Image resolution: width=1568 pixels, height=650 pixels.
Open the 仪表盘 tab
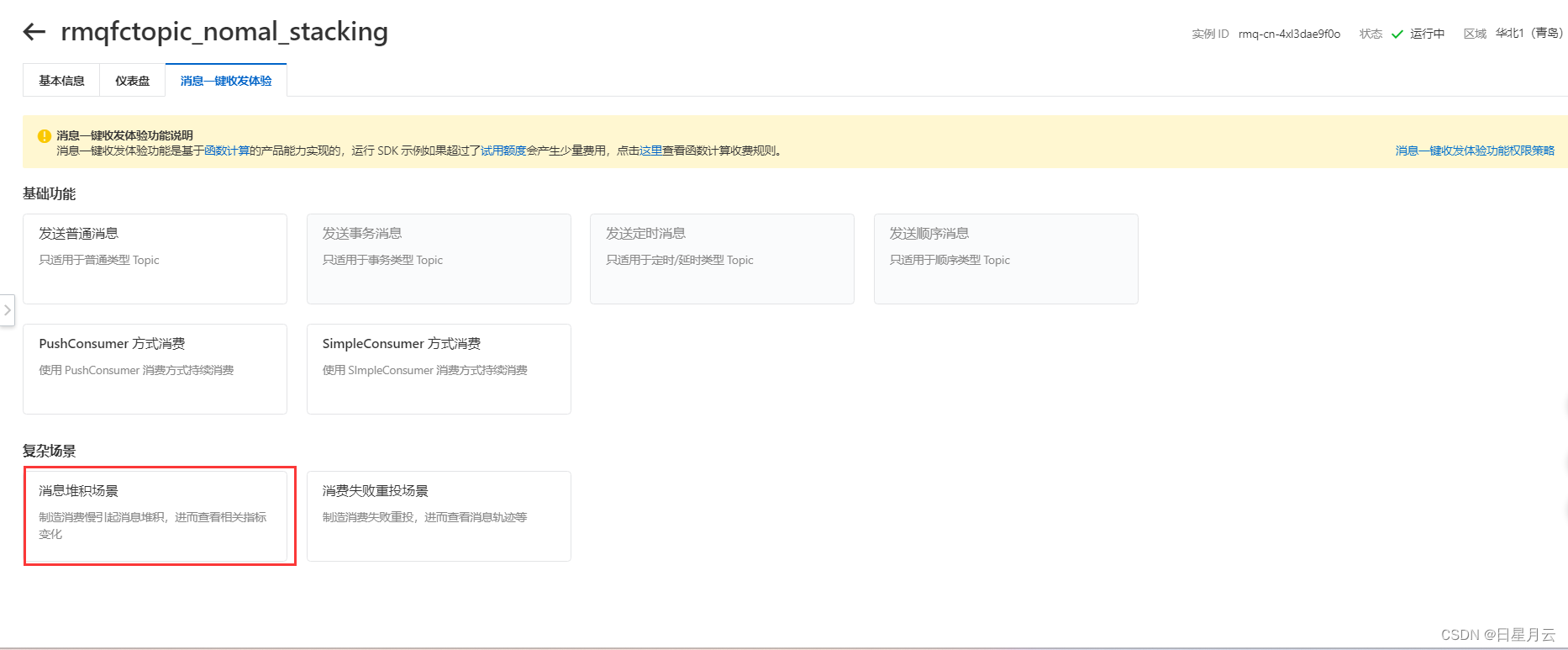coord(133,81)
